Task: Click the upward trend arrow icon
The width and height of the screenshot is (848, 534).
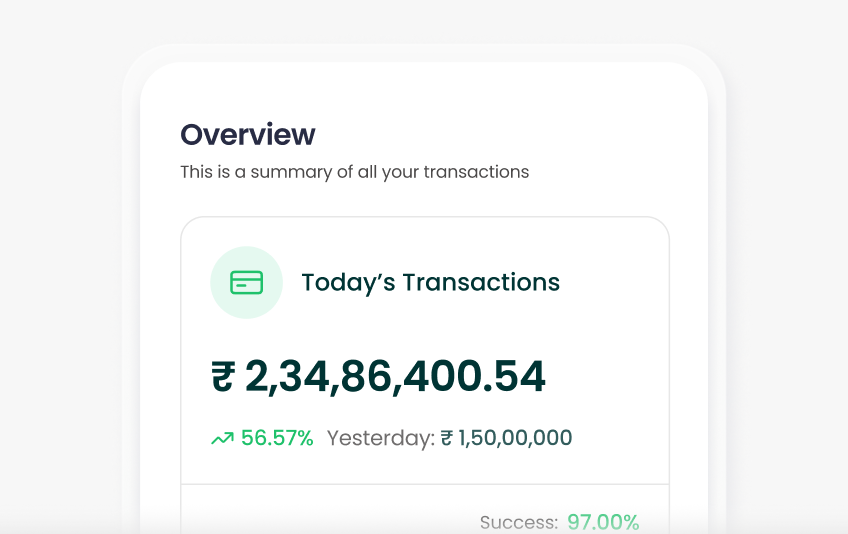Action: point(222,438)
